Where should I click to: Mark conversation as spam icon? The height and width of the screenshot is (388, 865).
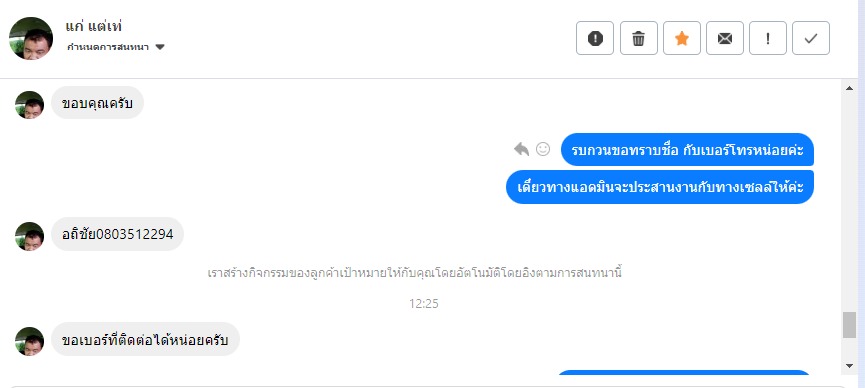pos(595,38)
